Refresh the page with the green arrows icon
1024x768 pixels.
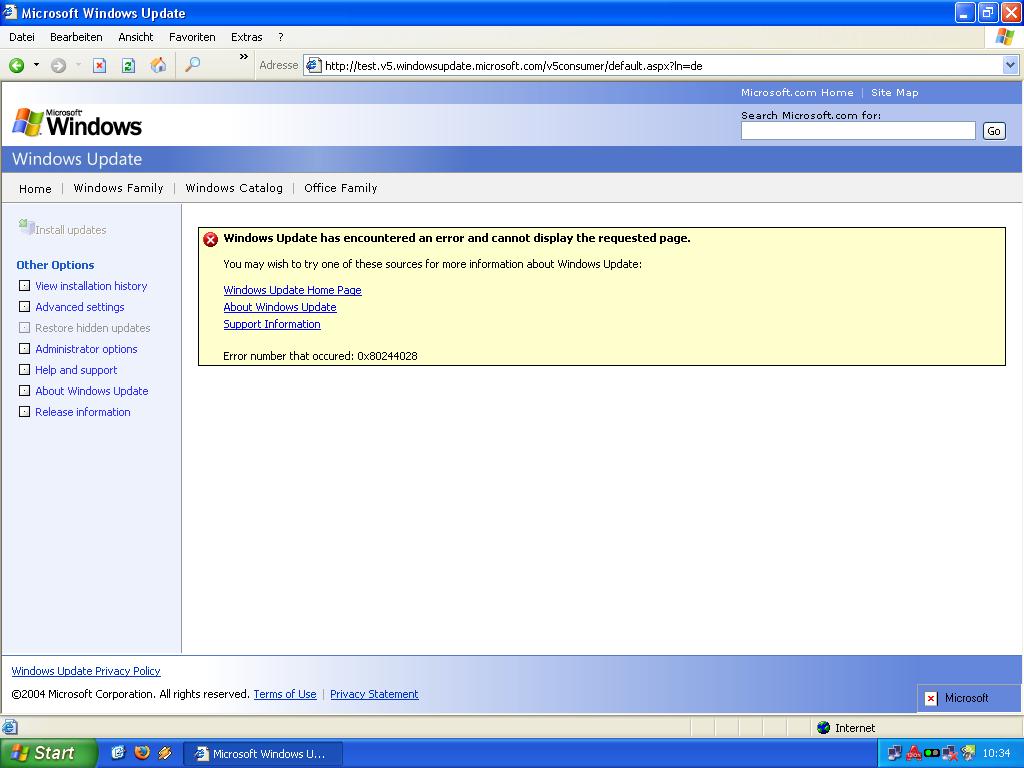tap(129, 65)
